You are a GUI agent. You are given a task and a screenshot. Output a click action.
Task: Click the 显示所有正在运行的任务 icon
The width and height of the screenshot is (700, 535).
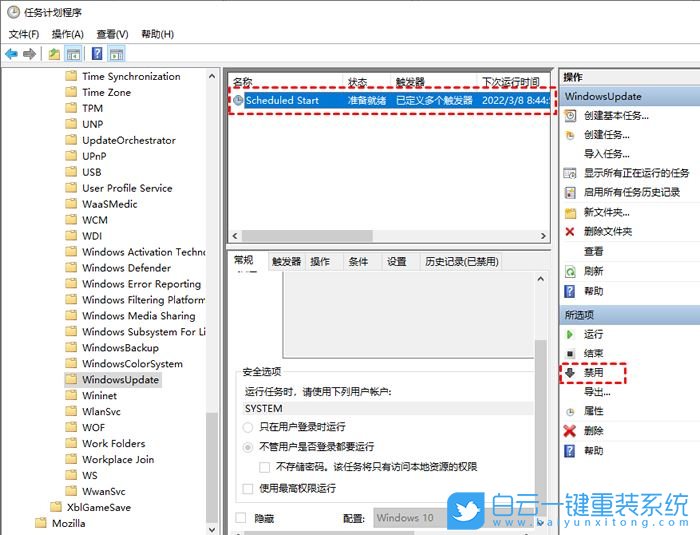(570, 173)
